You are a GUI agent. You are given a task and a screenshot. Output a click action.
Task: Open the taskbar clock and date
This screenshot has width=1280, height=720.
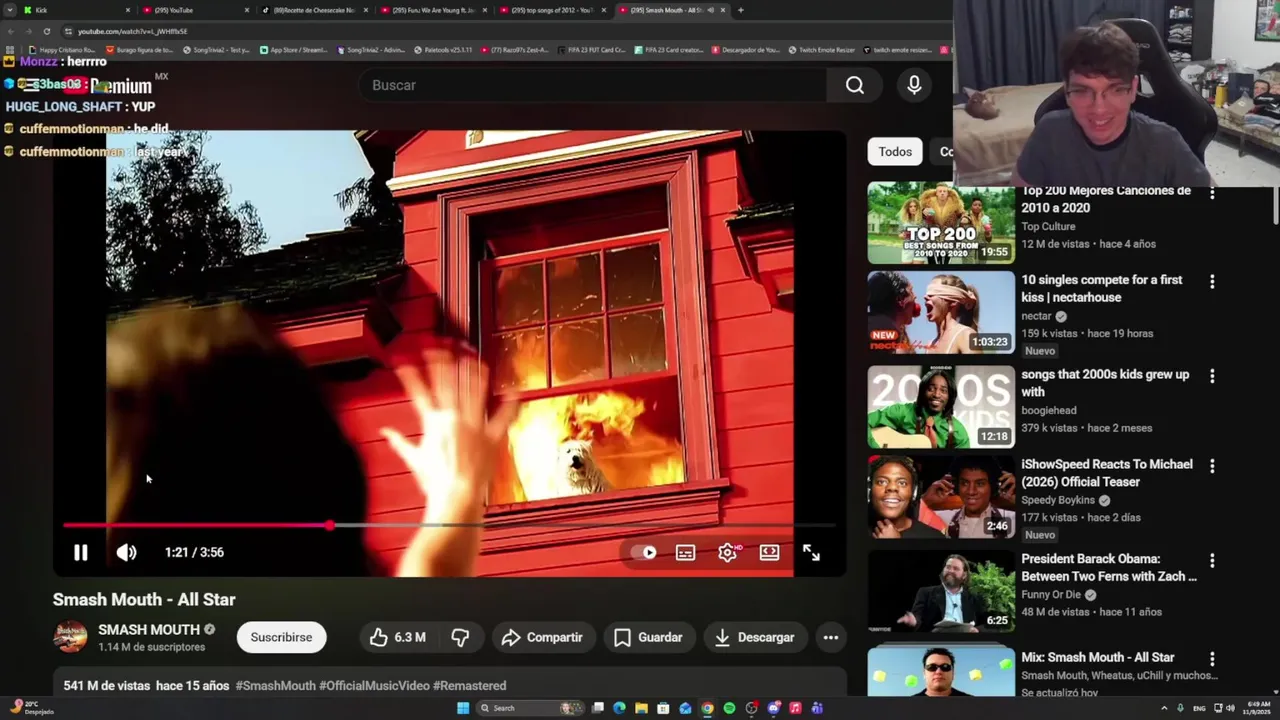(1259, 708)
